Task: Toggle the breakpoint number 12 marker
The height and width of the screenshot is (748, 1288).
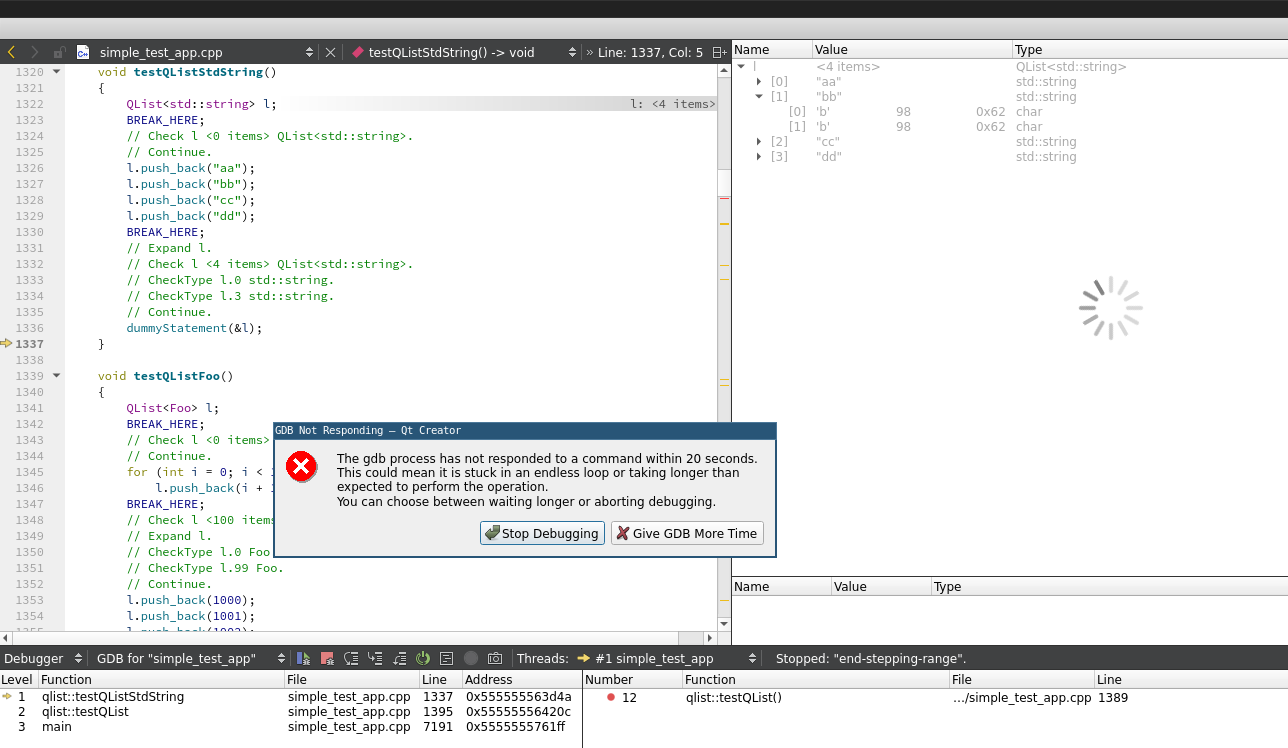Action: [611, 697]
